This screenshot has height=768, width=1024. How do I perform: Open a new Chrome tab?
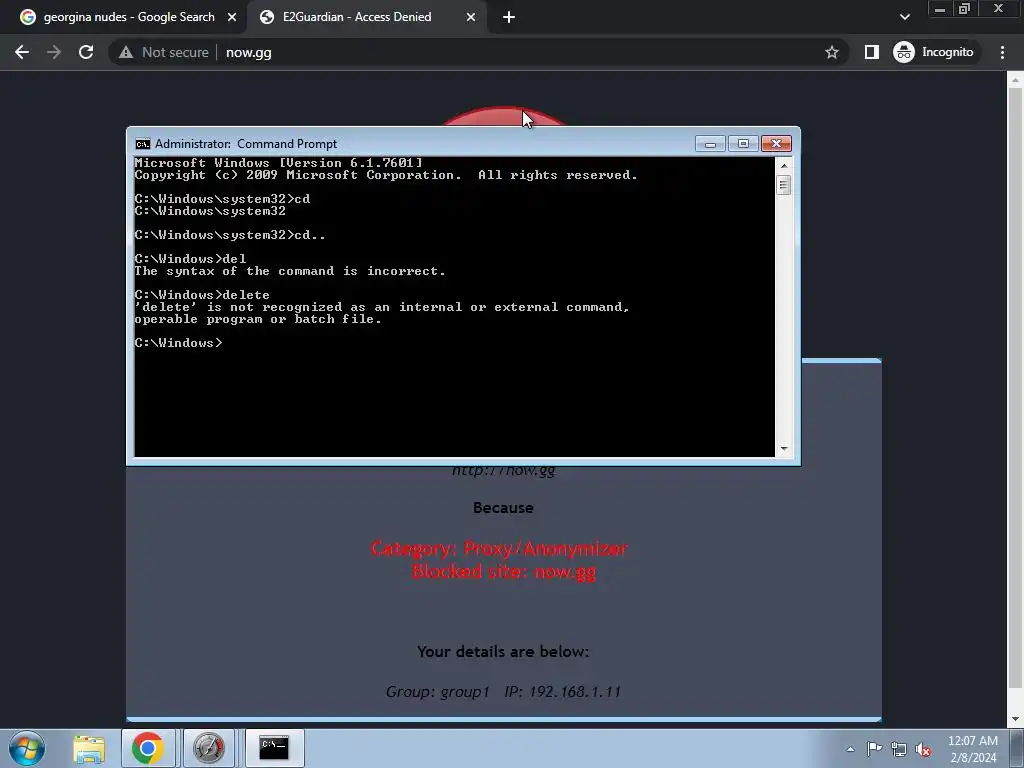[509, 18]
